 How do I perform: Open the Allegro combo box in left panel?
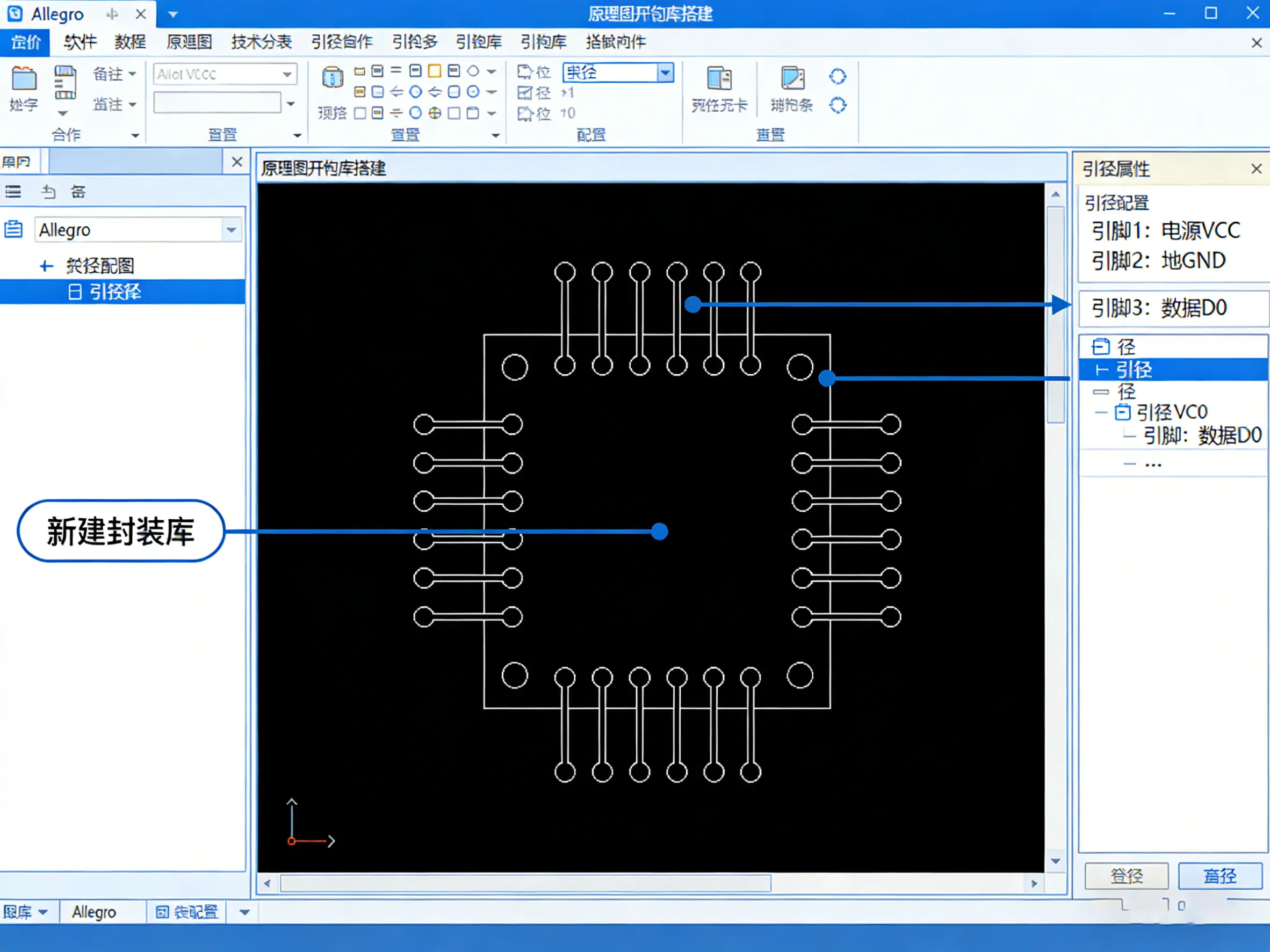tap(231, 230)
